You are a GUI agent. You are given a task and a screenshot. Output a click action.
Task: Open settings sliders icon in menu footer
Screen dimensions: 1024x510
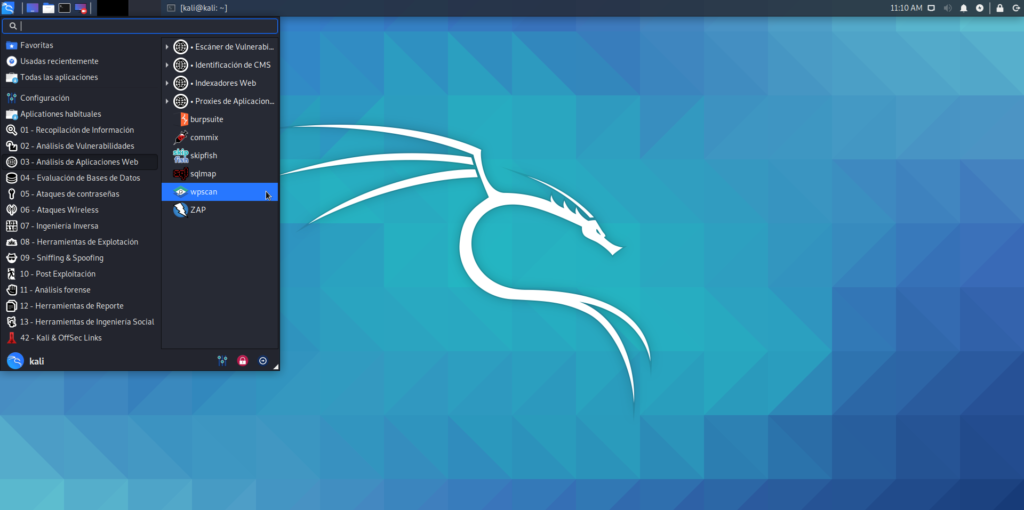222,361
